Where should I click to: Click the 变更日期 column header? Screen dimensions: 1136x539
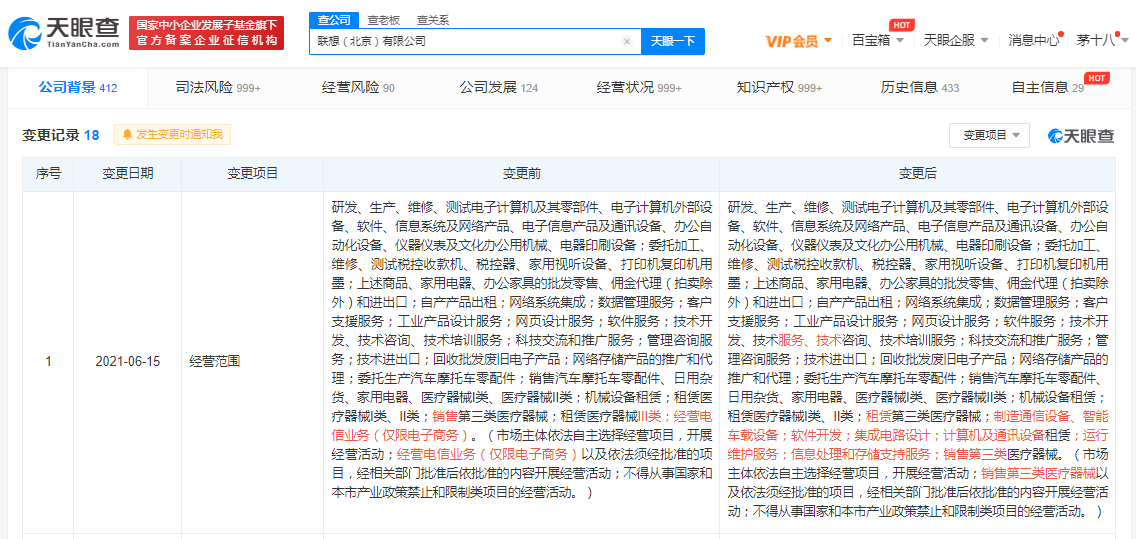128,174
